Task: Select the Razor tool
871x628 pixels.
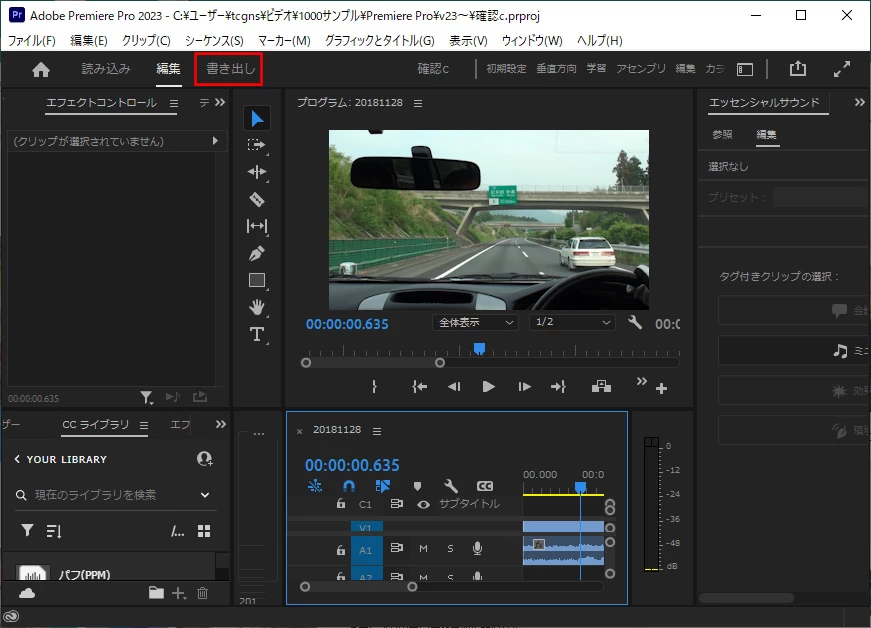Action: tap(257, 199)
